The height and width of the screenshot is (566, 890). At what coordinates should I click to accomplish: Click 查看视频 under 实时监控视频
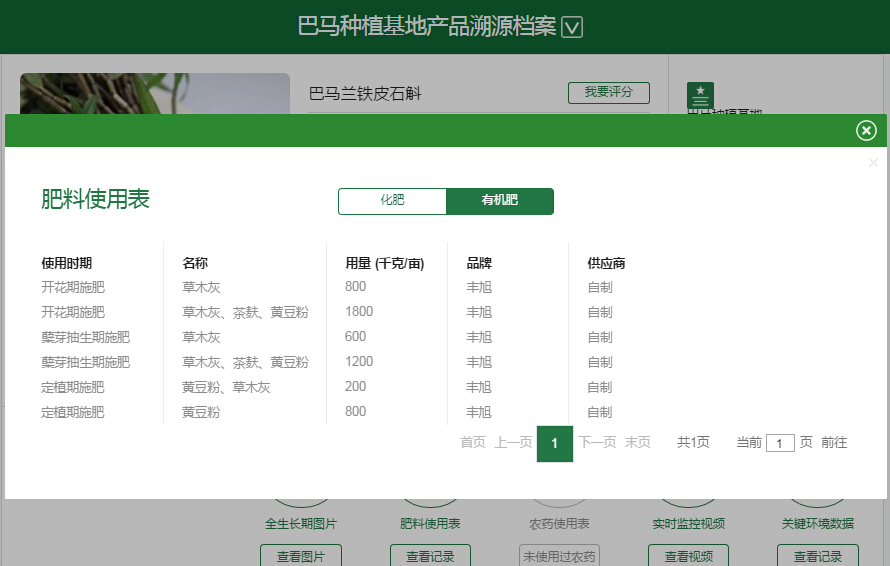point(689,556)
